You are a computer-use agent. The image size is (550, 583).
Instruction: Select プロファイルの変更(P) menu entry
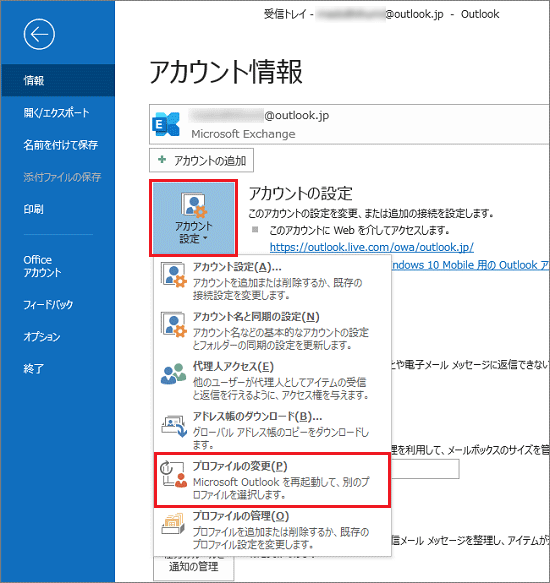tap(272, 480)
